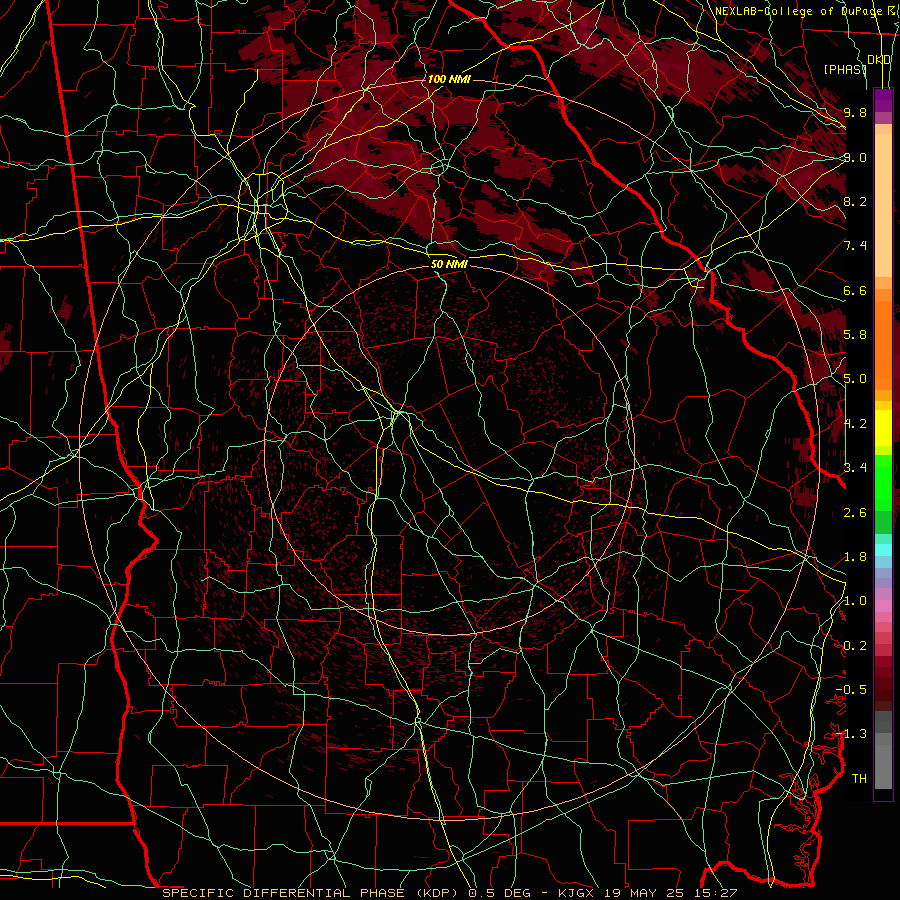This screenshot has width=900, height=900.
Task: Select the 5.0 value on the scale
Action: point(855,379)
